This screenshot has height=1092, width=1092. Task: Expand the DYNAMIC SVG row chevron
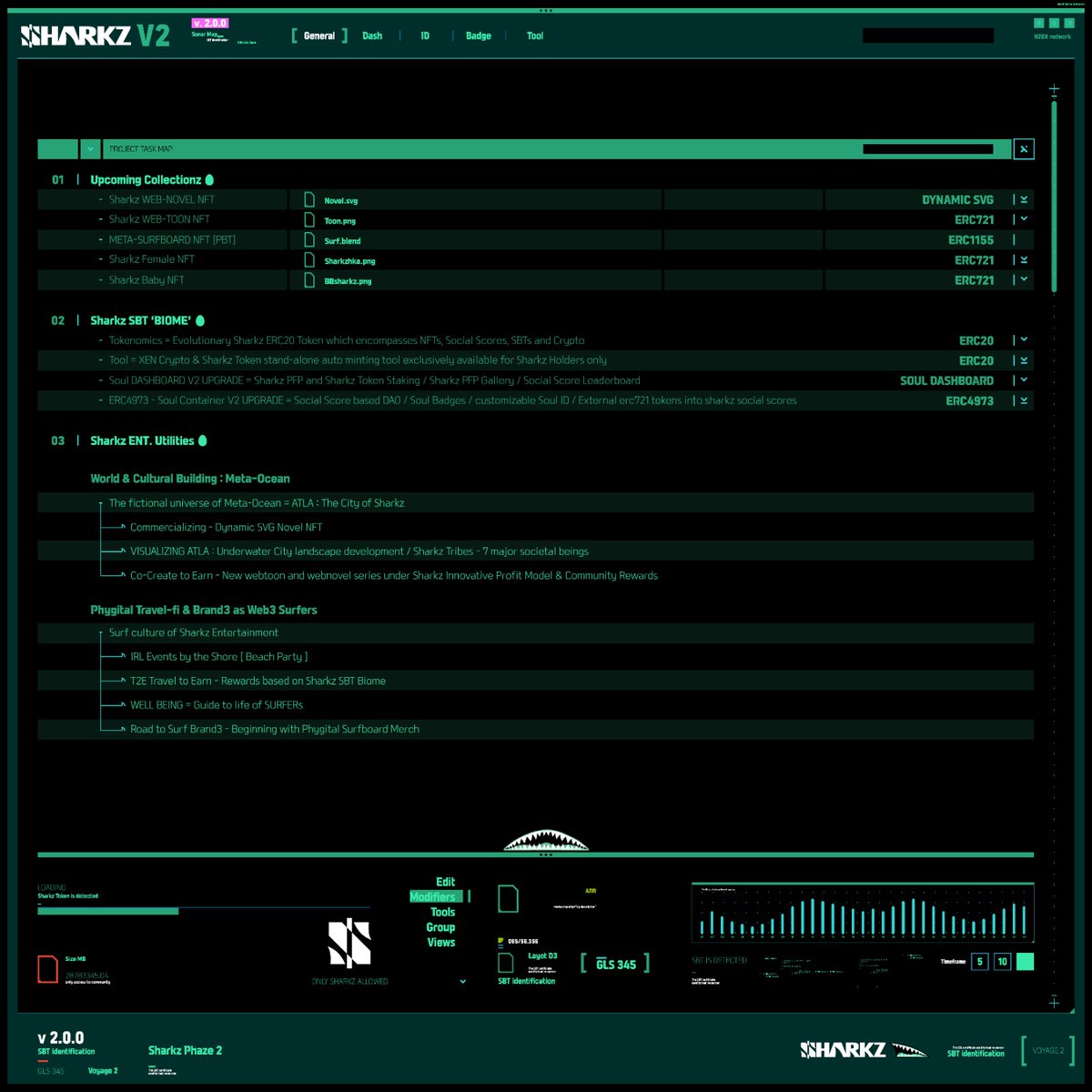point(1024,199)
